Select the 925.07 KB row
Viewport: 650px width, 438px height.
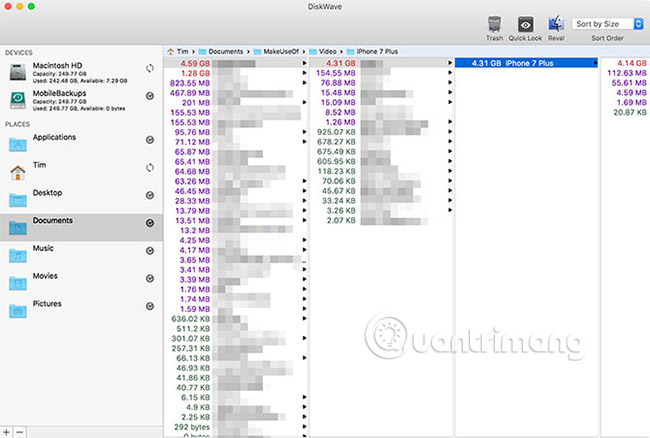pyautogui.click(x=381, y=132)
